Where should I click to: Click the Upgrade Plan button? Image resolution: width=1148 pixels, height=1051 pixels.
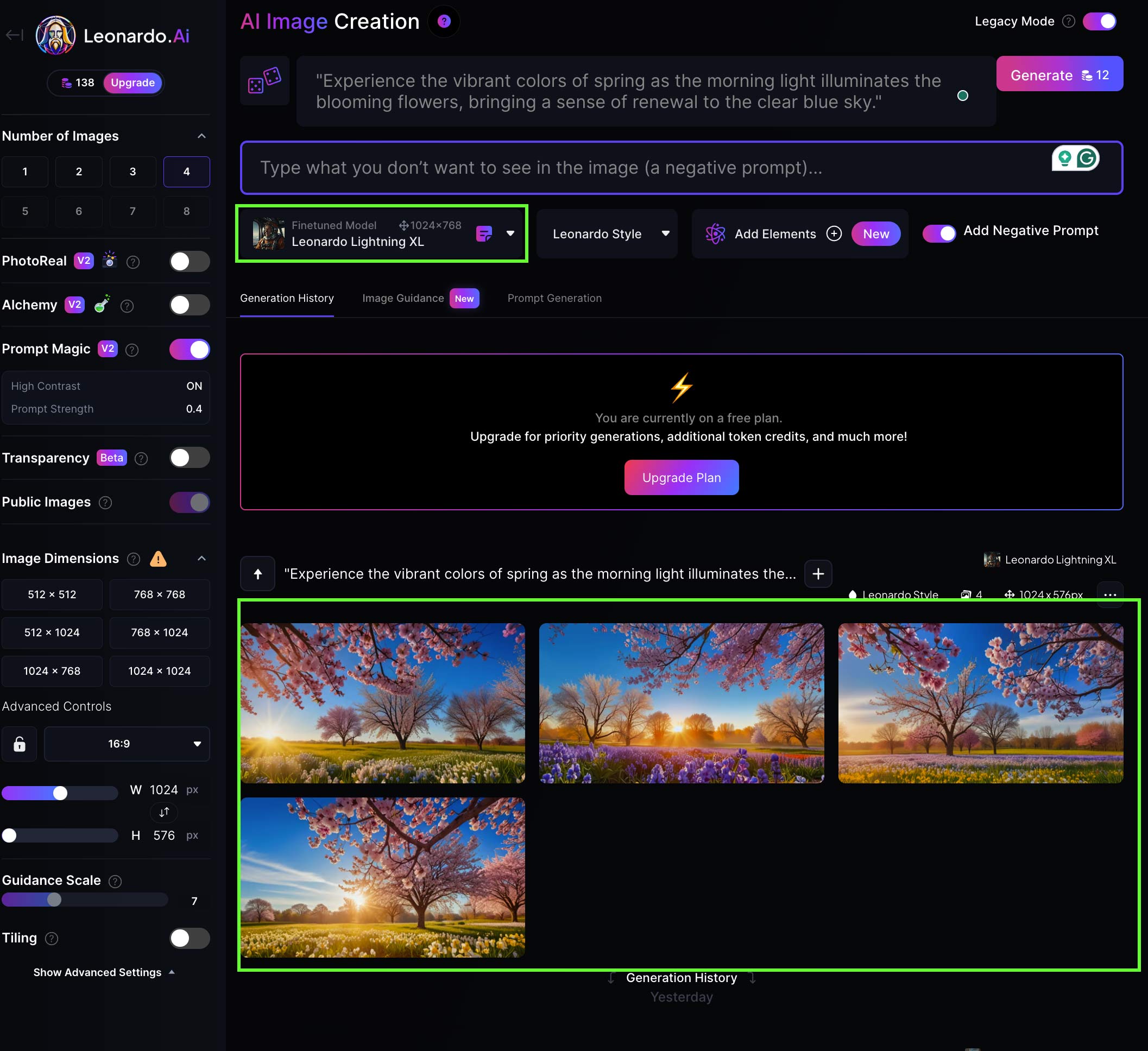coord(681,477)
